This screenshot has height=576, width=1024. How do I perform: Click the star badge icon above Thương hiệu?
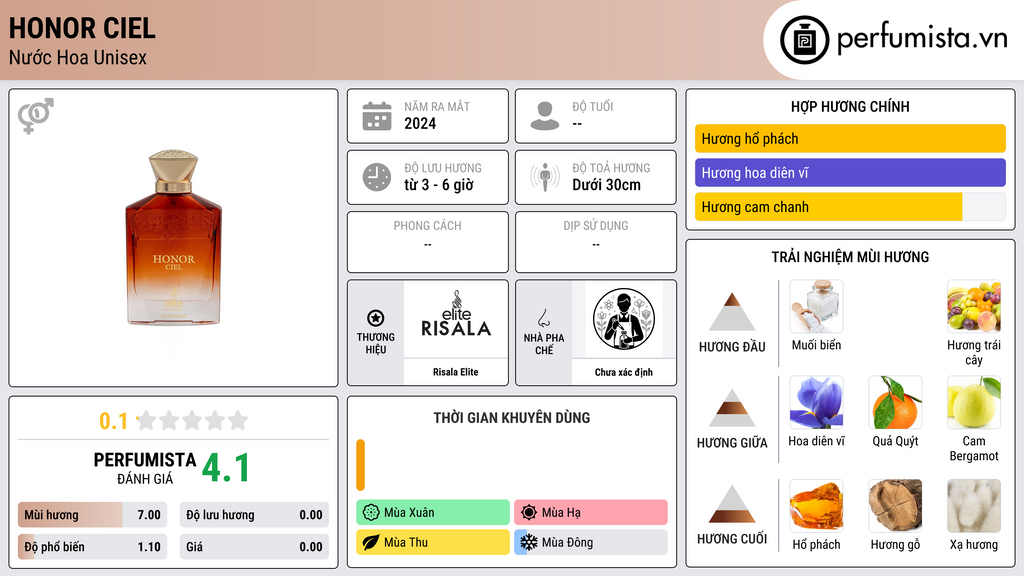click(376, 318)
